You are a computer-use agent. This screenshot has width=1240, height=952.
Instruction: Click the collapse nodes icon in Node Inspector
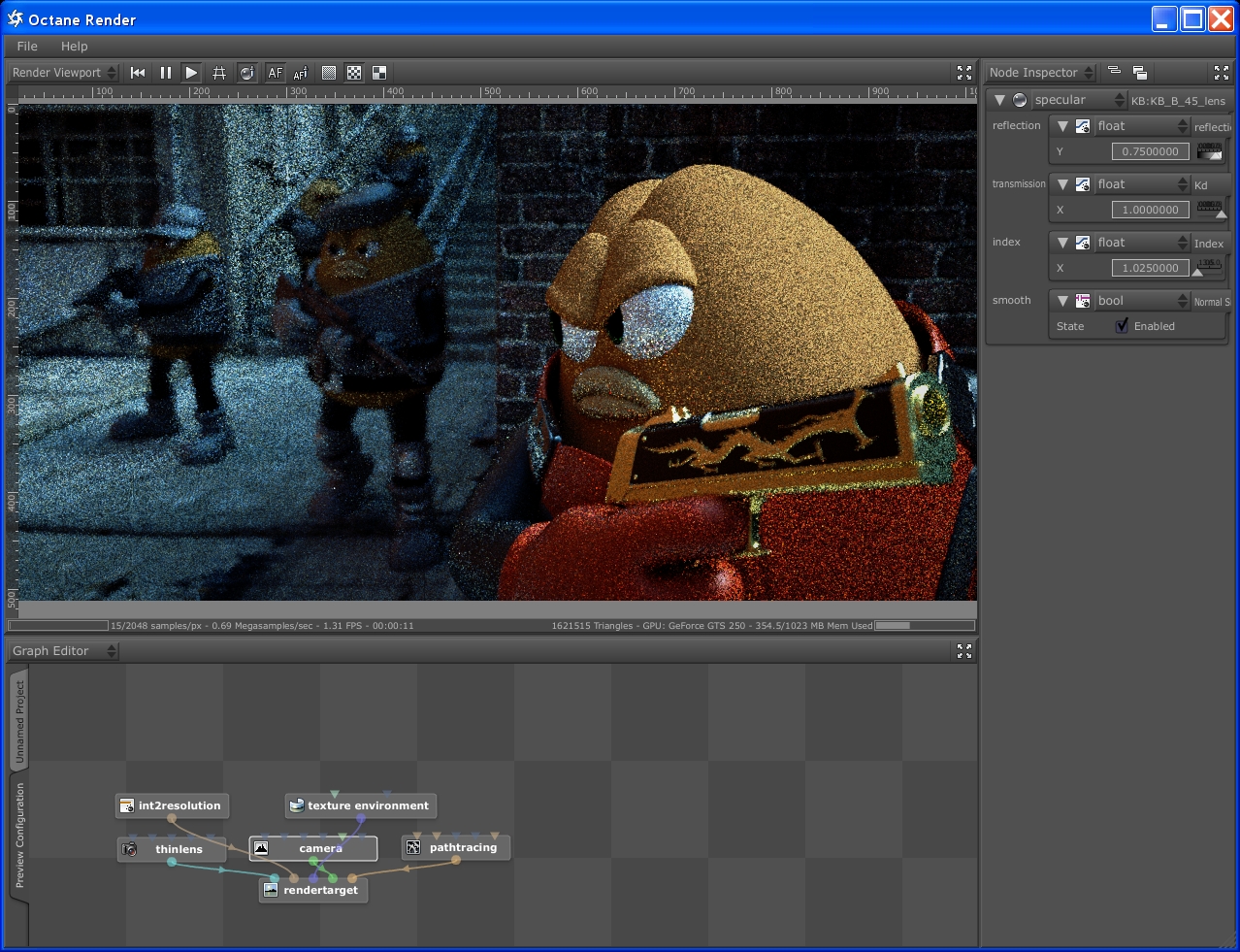1114,72
